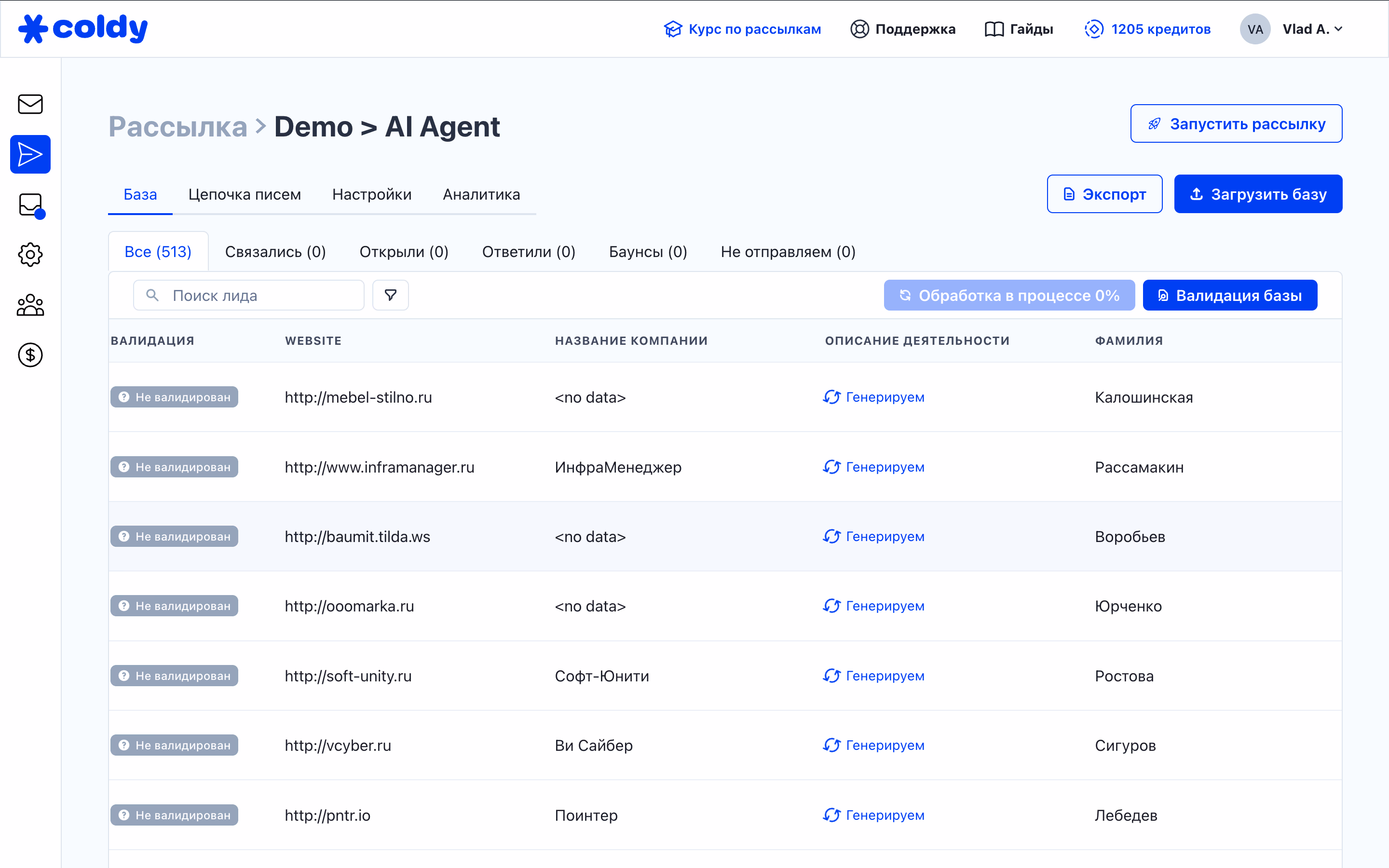Select the paper plane campaigns sidebar icon
The image size is (1389, 868).
(30, 154)
